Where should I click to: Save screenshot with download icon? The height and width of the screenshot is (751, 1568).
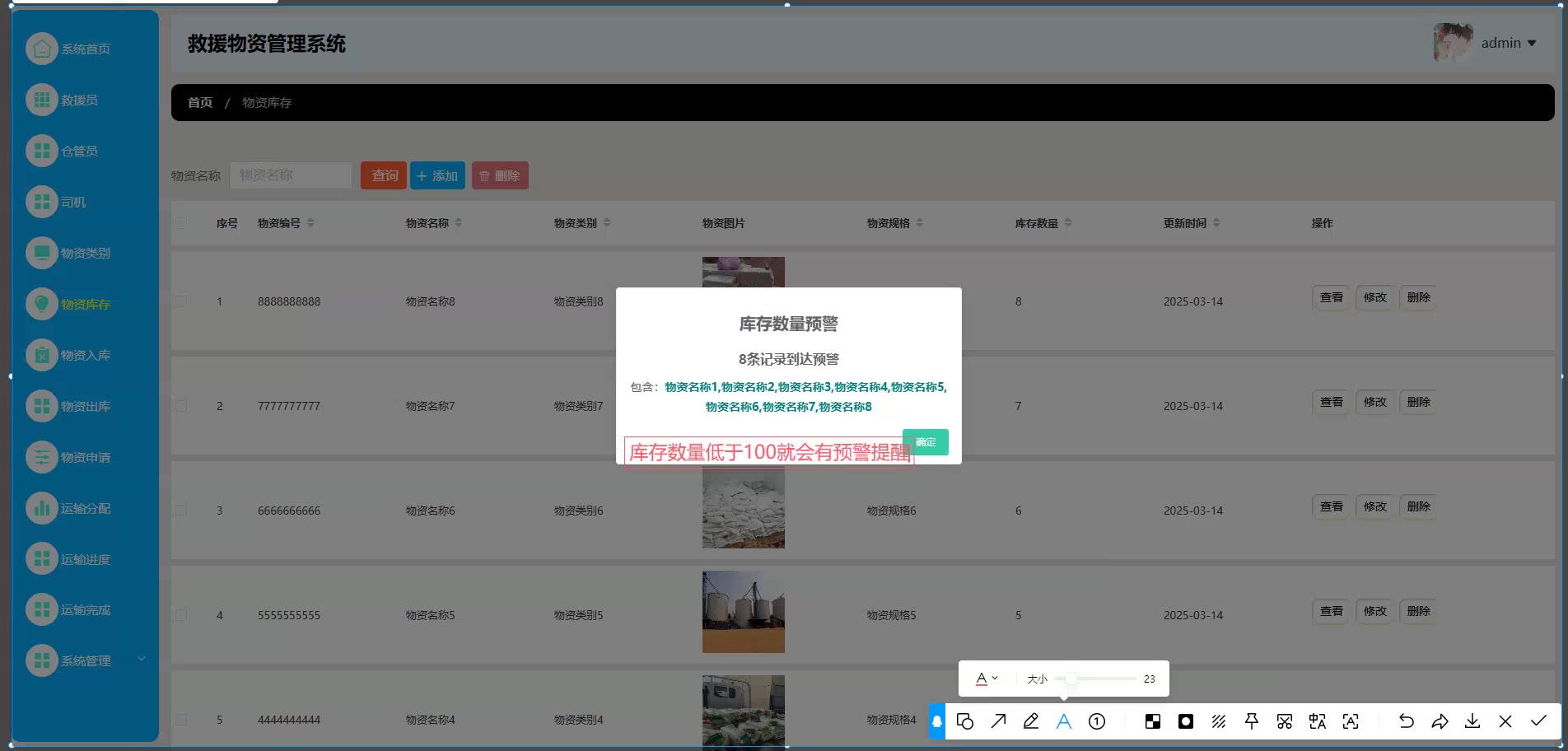[1472, 721]
